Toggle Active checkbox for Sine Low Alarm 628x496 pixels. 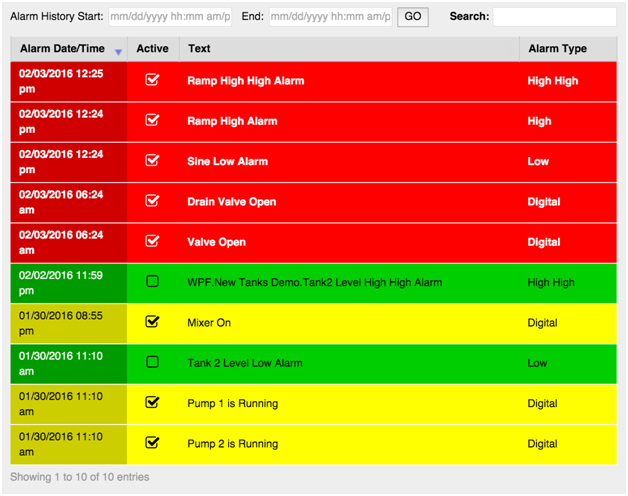[x=152, y=160]
